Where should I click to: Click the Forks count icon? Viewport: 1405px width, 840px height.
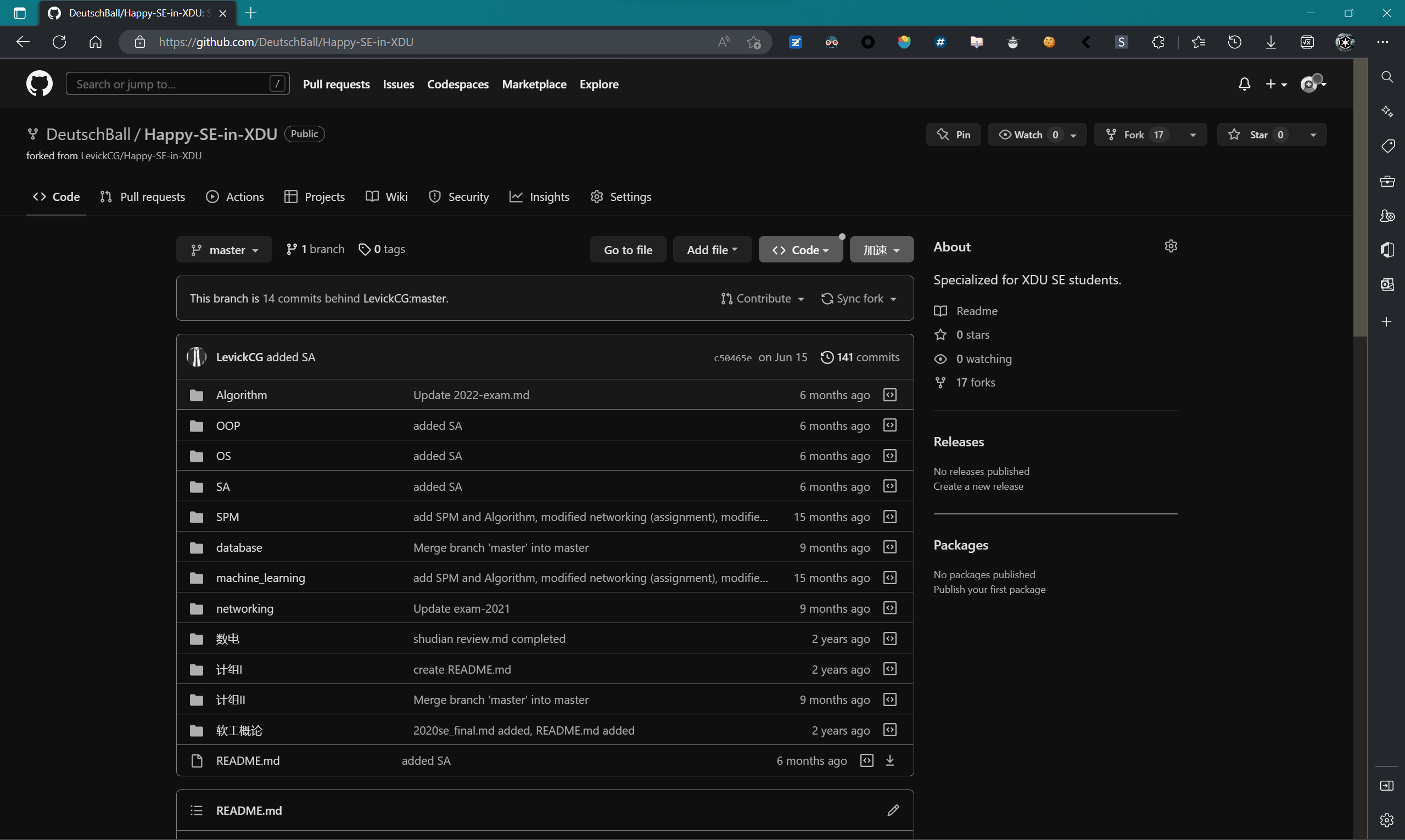[940, 381]
